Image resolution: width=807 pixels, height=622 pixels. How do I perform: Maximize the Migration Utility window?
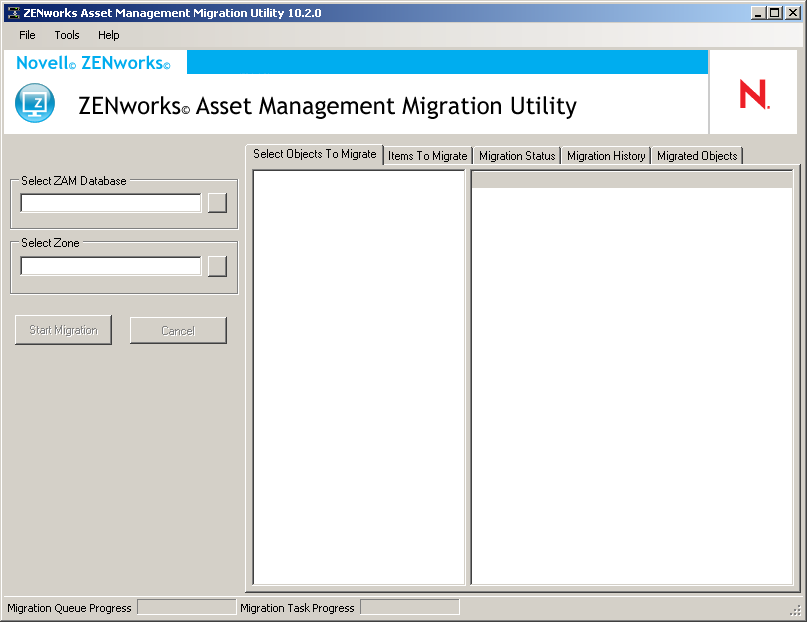(775, 13)
